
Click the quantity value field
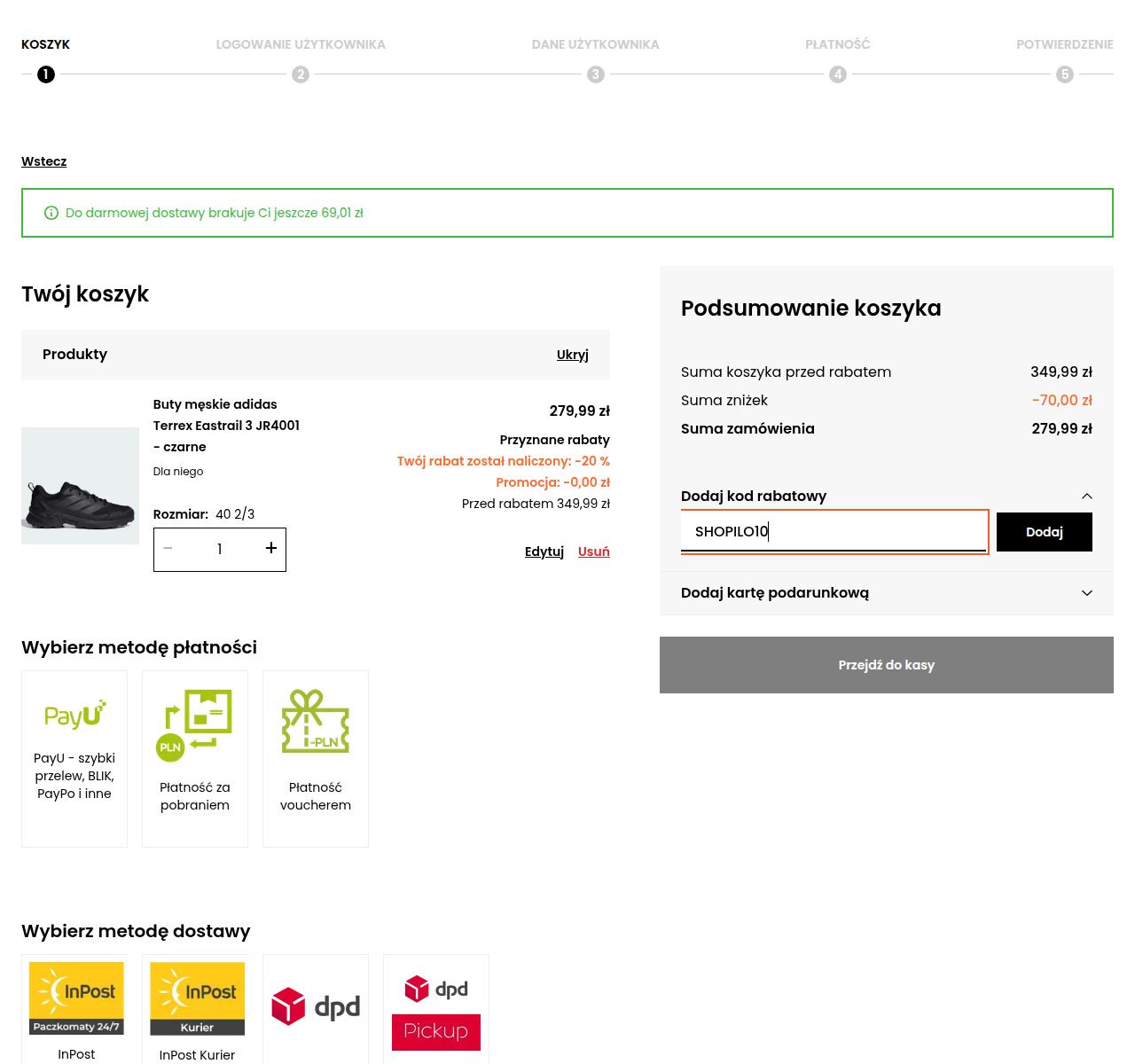click(x=220, y=550)
